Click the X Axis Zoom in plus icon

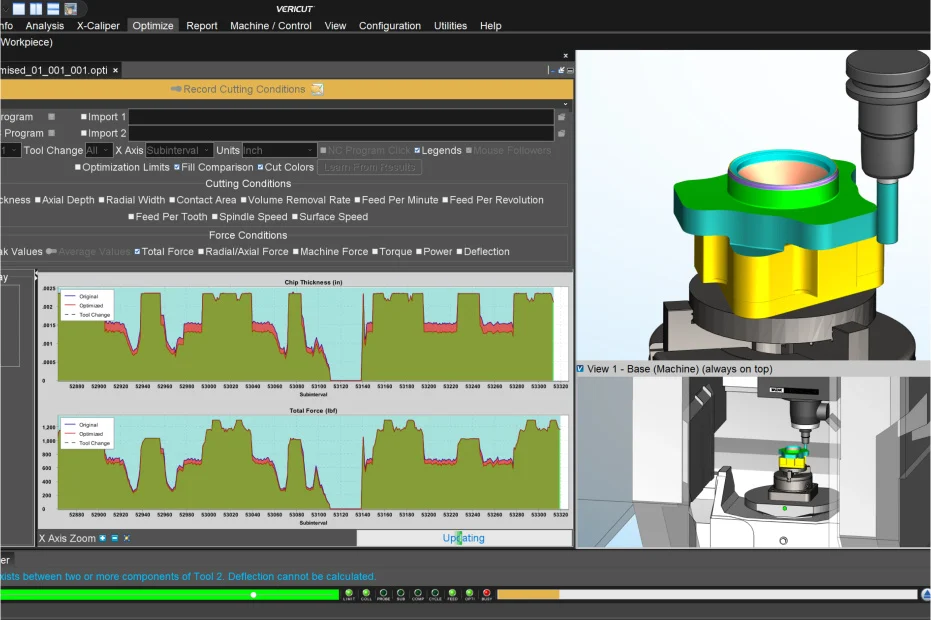tap(103, 538)
